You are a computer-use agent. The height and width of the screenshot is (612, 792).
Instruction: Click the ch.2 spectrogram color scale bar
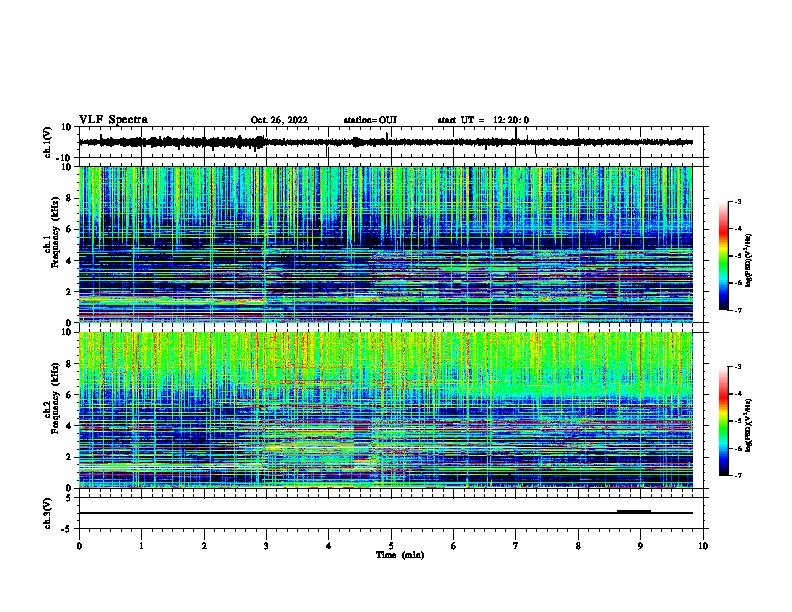pyautogui.click(x=723, y=421)
